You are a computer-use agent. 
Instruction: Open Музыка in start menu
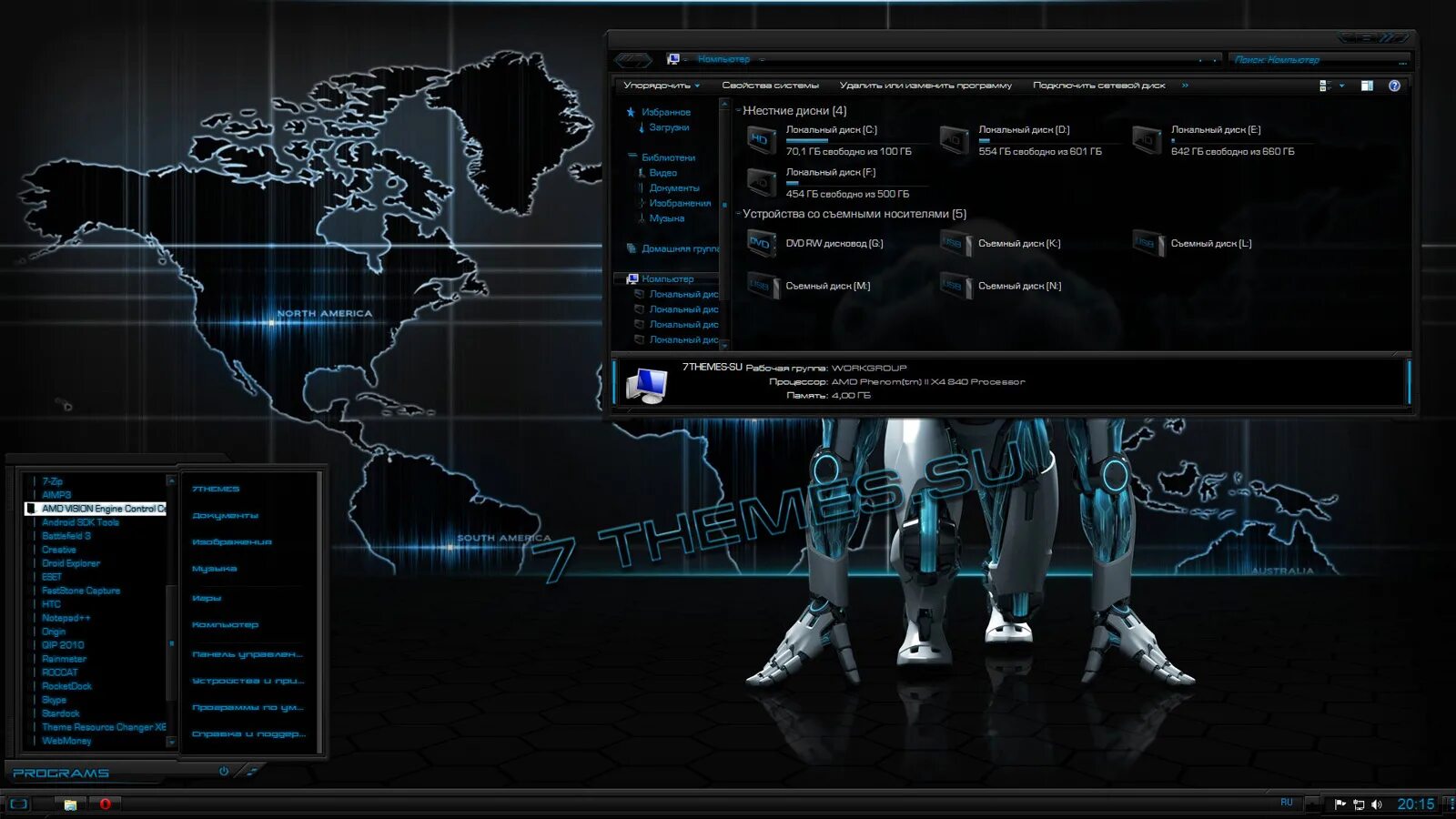pos(214,569)
